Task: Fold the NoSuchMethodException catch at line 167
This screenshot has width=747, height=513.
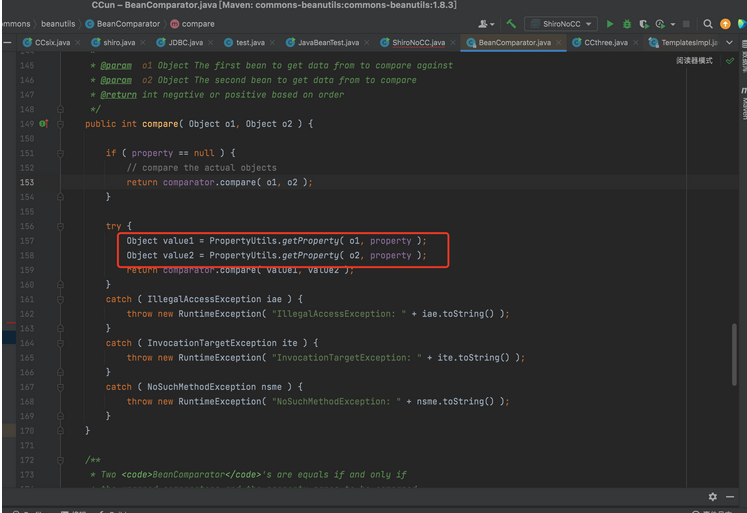Action: [61, 387]
